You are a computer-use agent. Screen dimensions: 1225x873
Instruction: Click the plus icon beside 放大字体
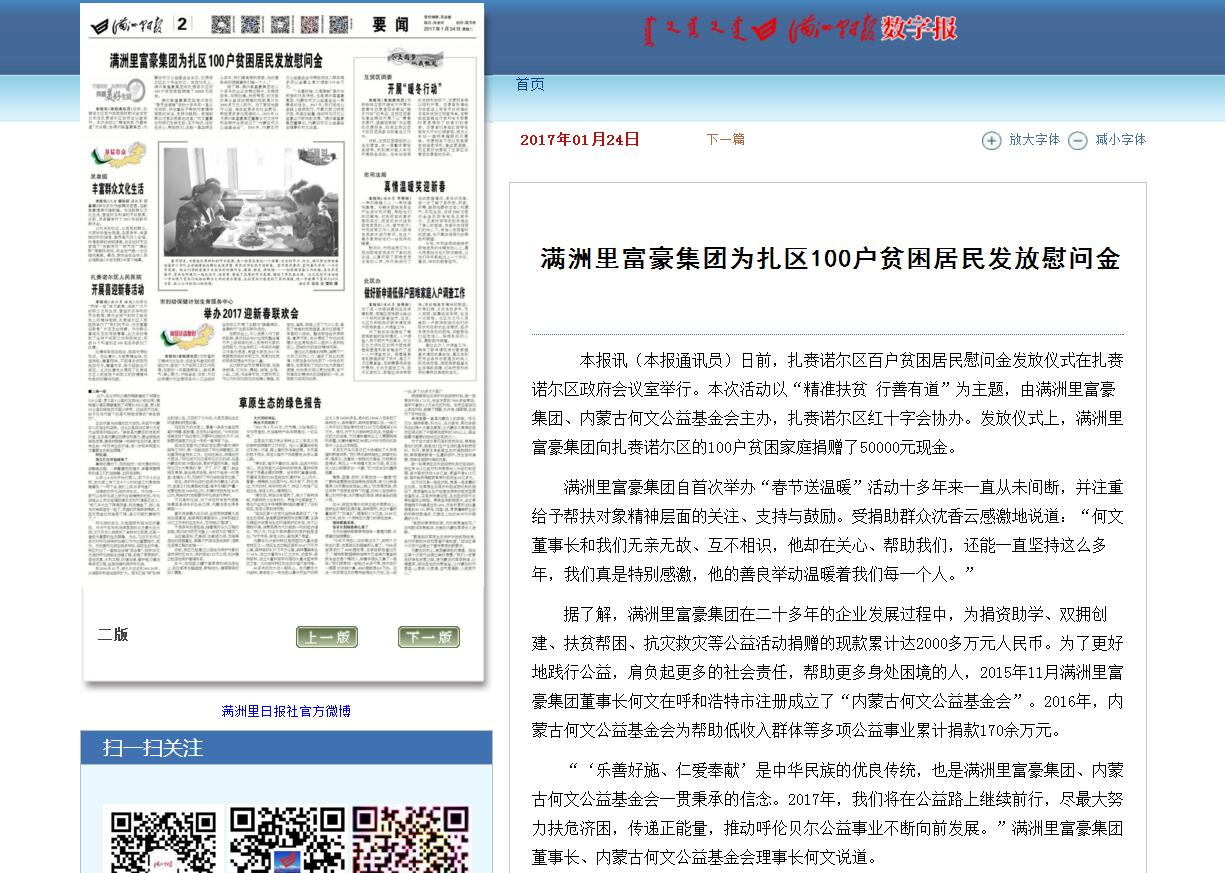click(x=991, y=141)
